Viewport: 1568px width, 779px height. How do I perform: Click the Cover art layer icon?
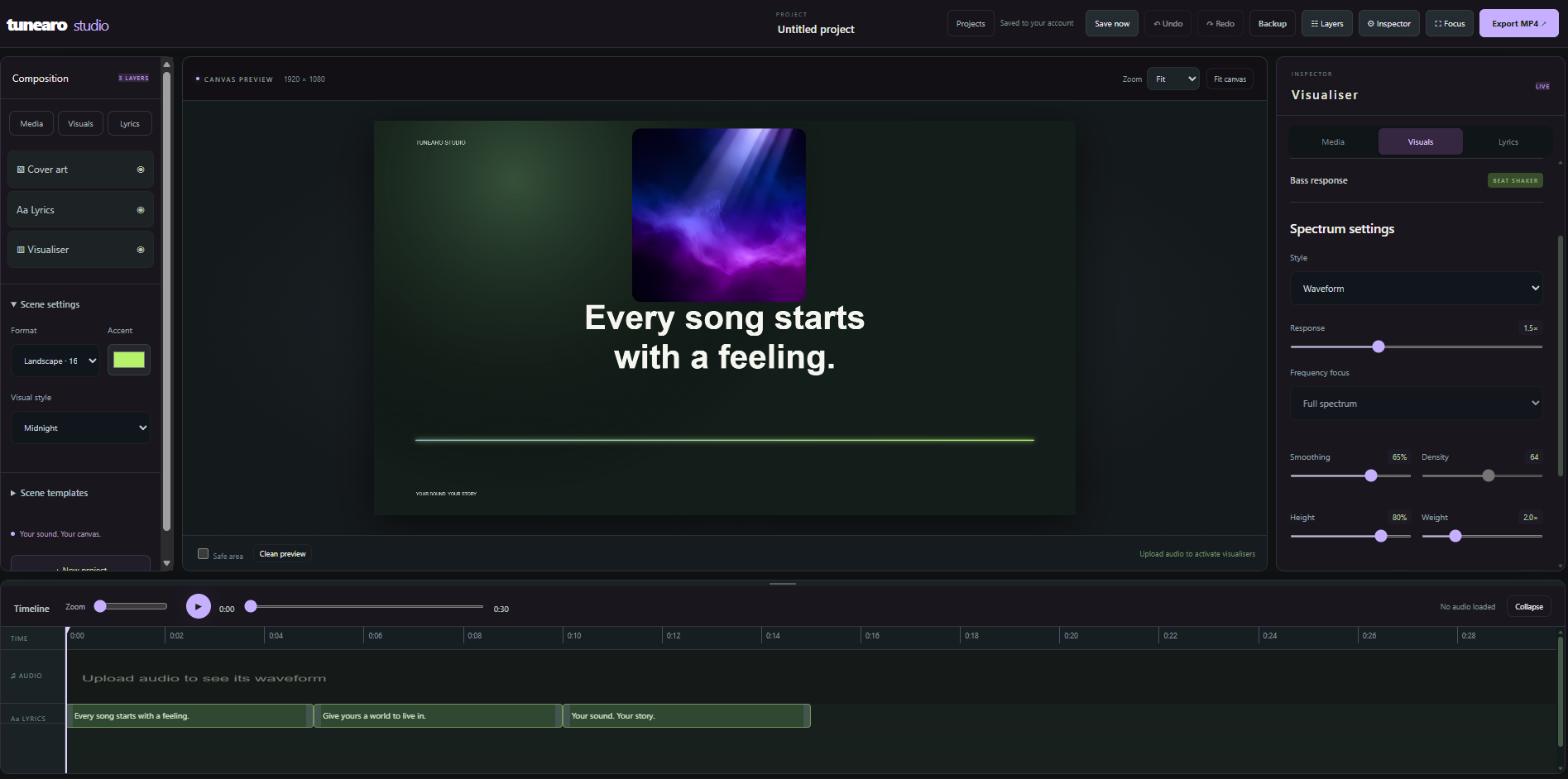21,170
